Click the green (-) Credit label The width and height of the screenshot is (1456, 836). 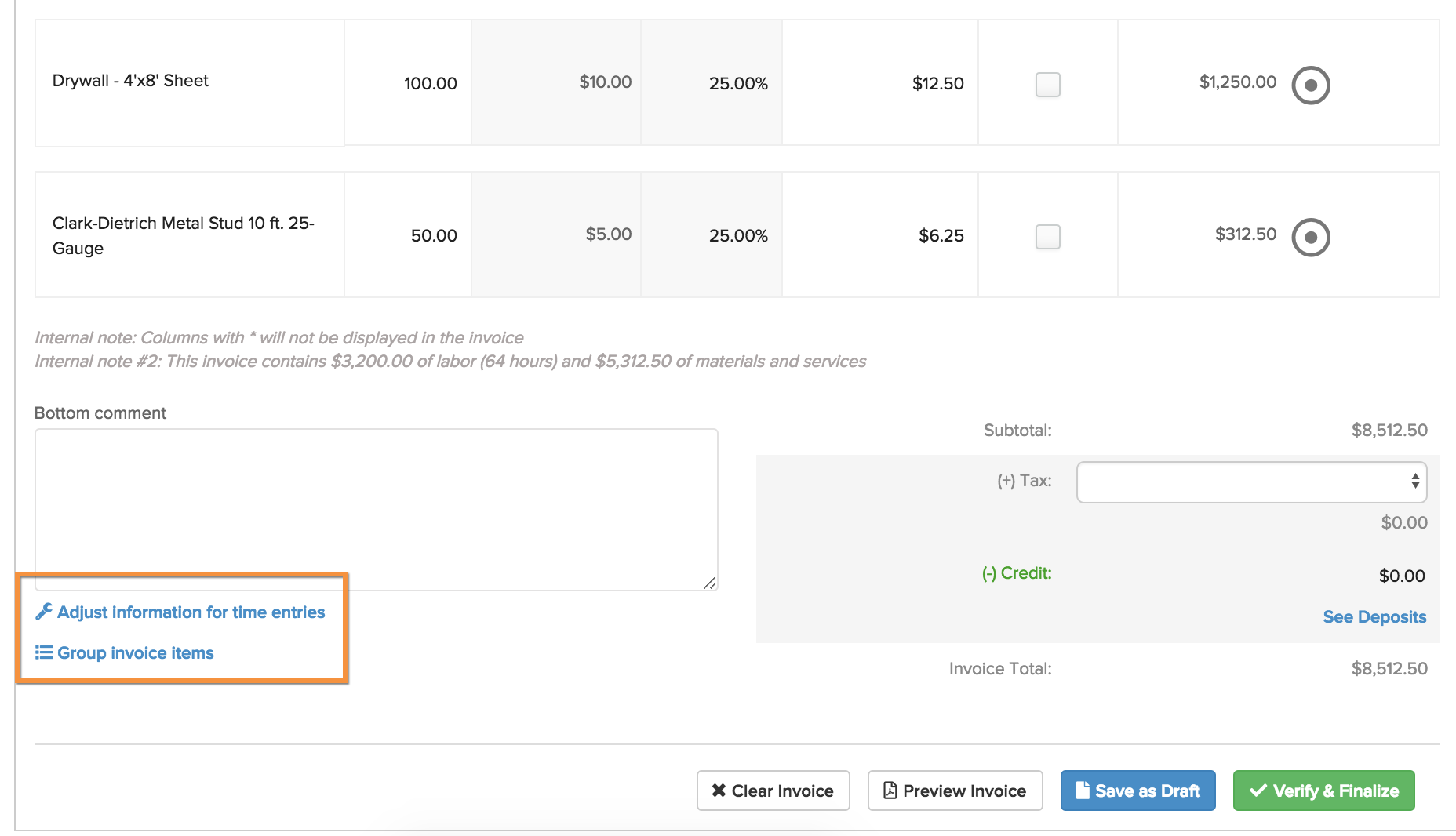pyautogui.click(x=1017, y=573)
